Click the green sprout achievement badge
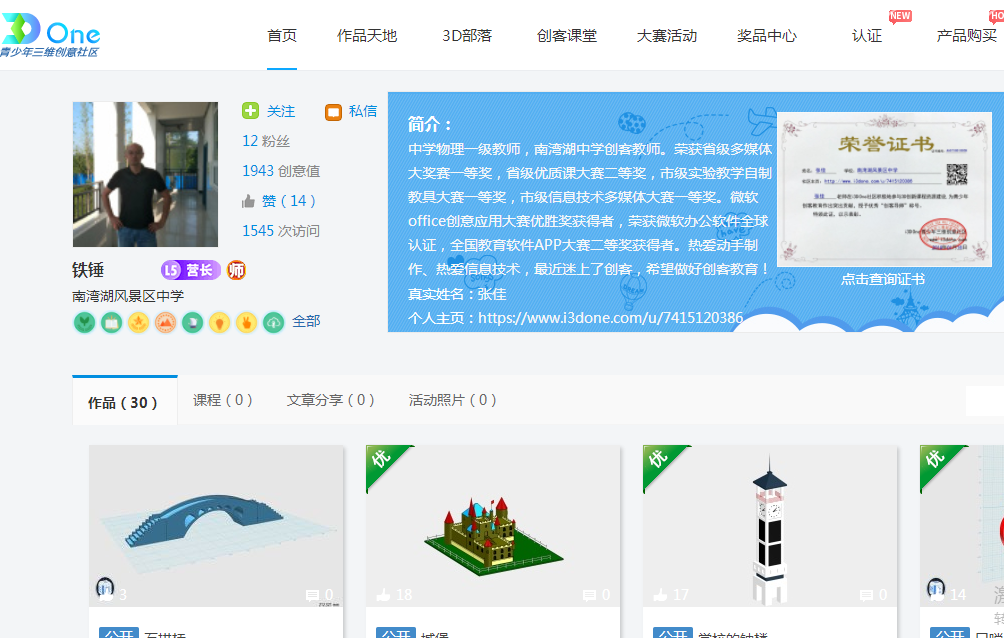The image size is (1004, 638). [84, 322]
